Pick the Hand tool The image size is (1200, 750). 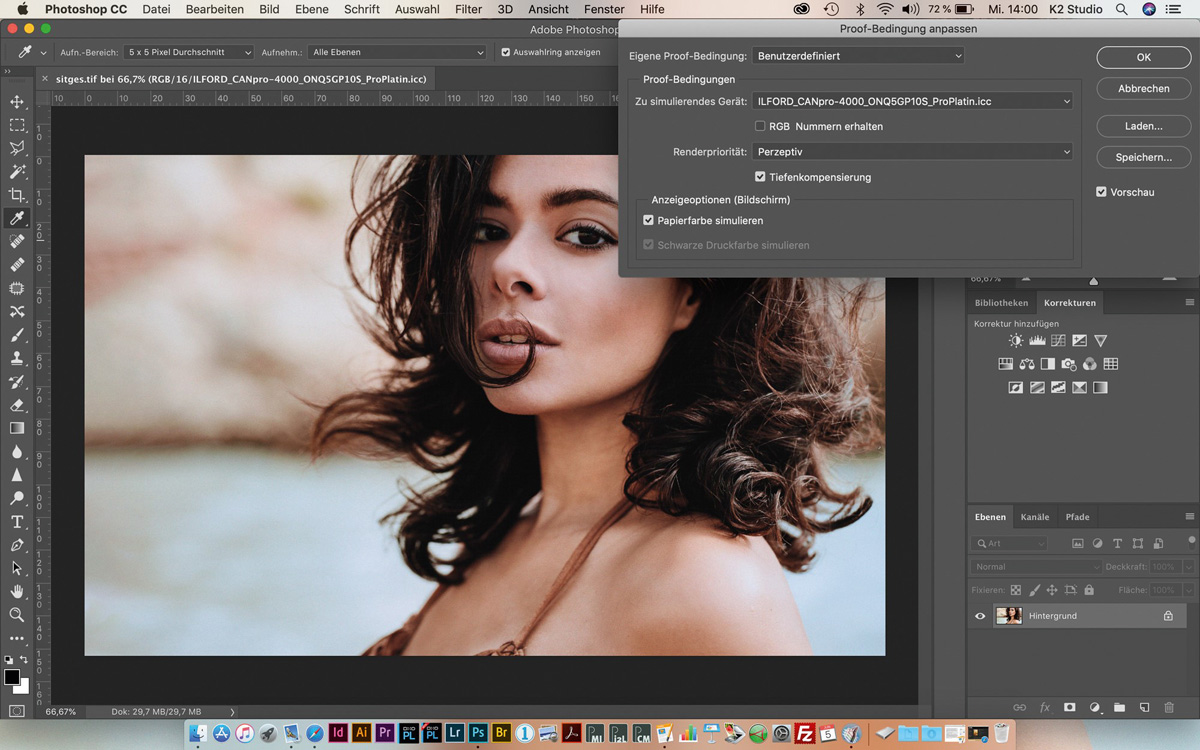[17, 591]
